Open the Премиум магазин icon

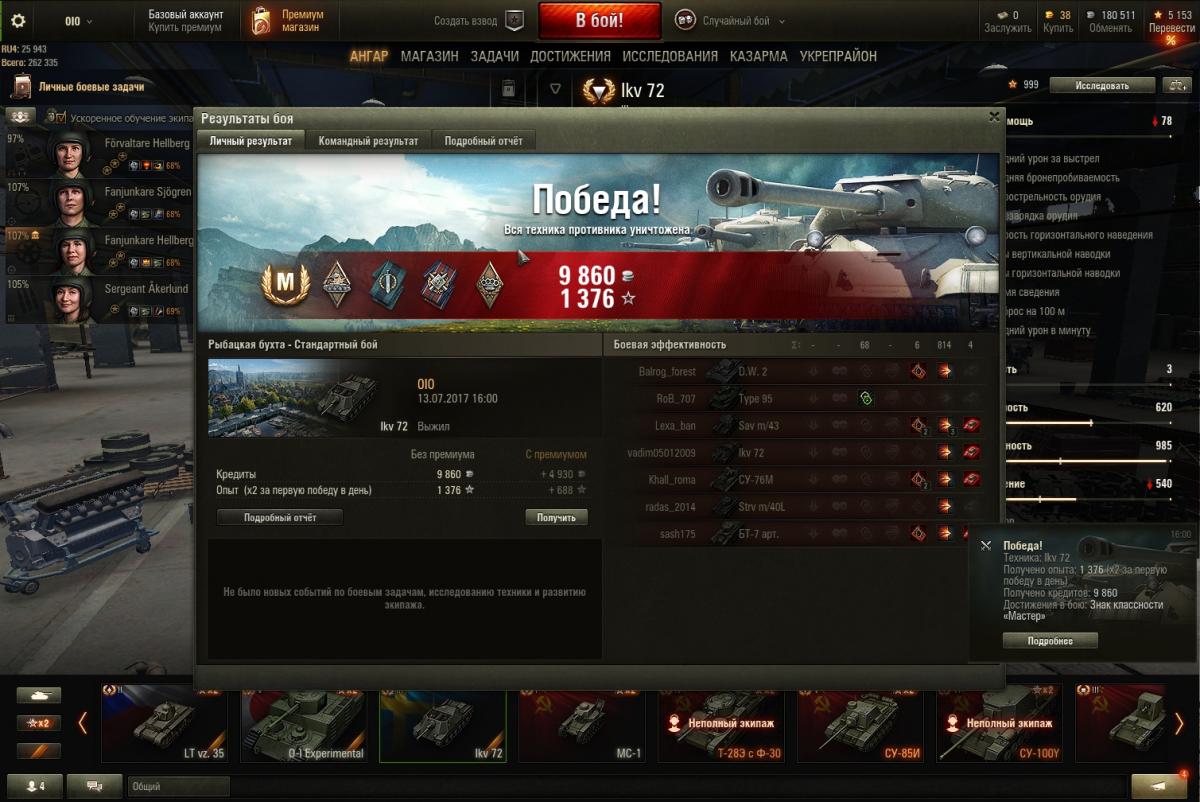[261, 20]
